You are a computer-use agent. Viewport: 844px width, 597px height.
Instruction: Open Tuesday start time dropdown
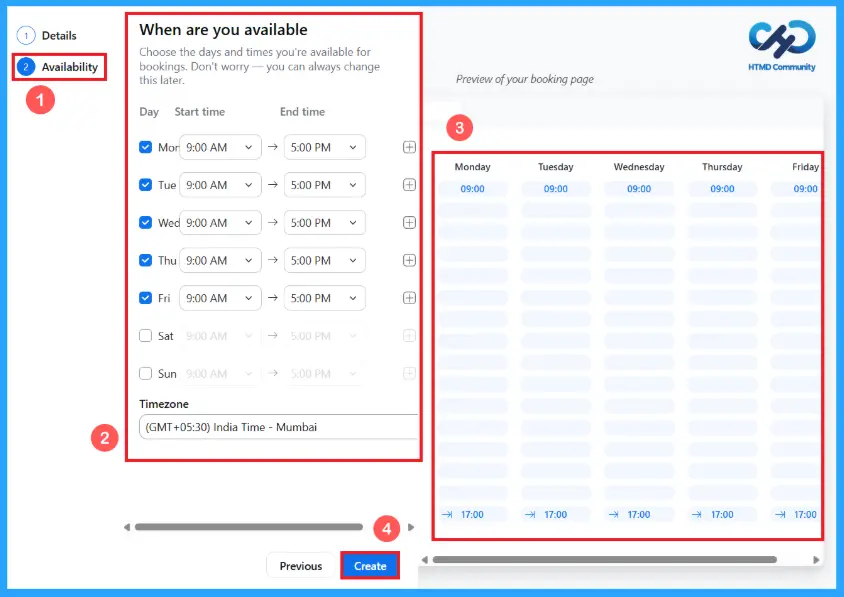220,185
